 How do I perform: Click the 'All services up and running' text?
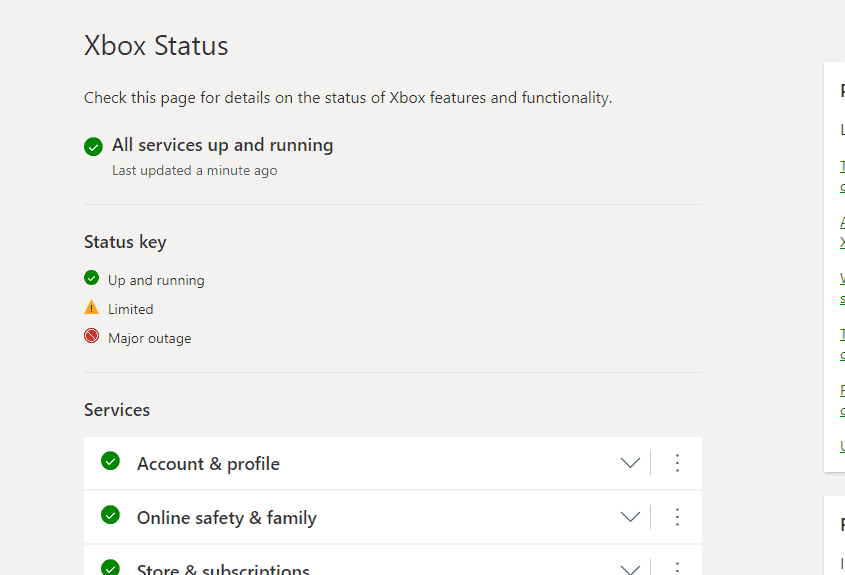coord(223,146)
